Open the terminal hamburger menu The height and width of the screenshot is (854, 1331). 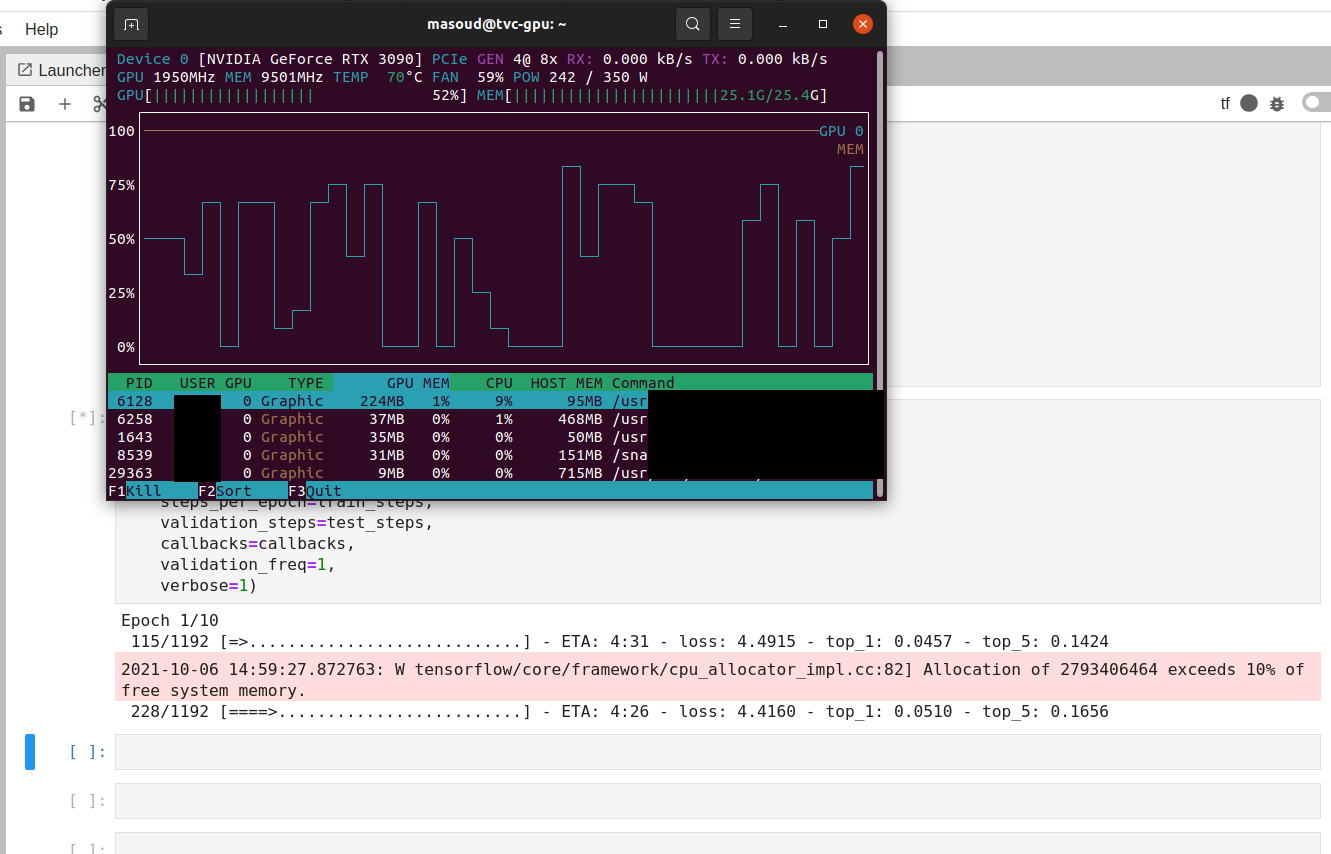click(735, 24)
